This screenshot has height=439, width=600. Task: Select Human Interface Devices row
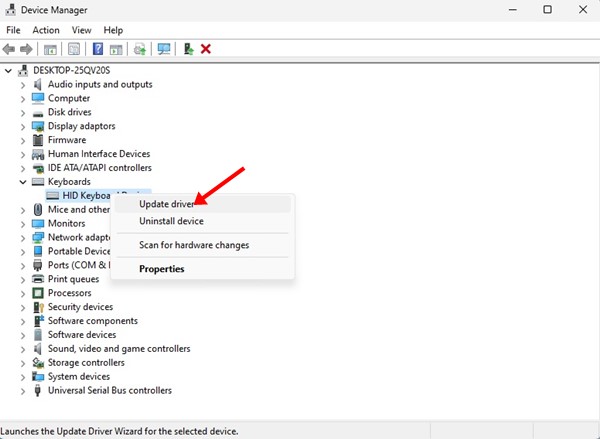coord(99,154)
